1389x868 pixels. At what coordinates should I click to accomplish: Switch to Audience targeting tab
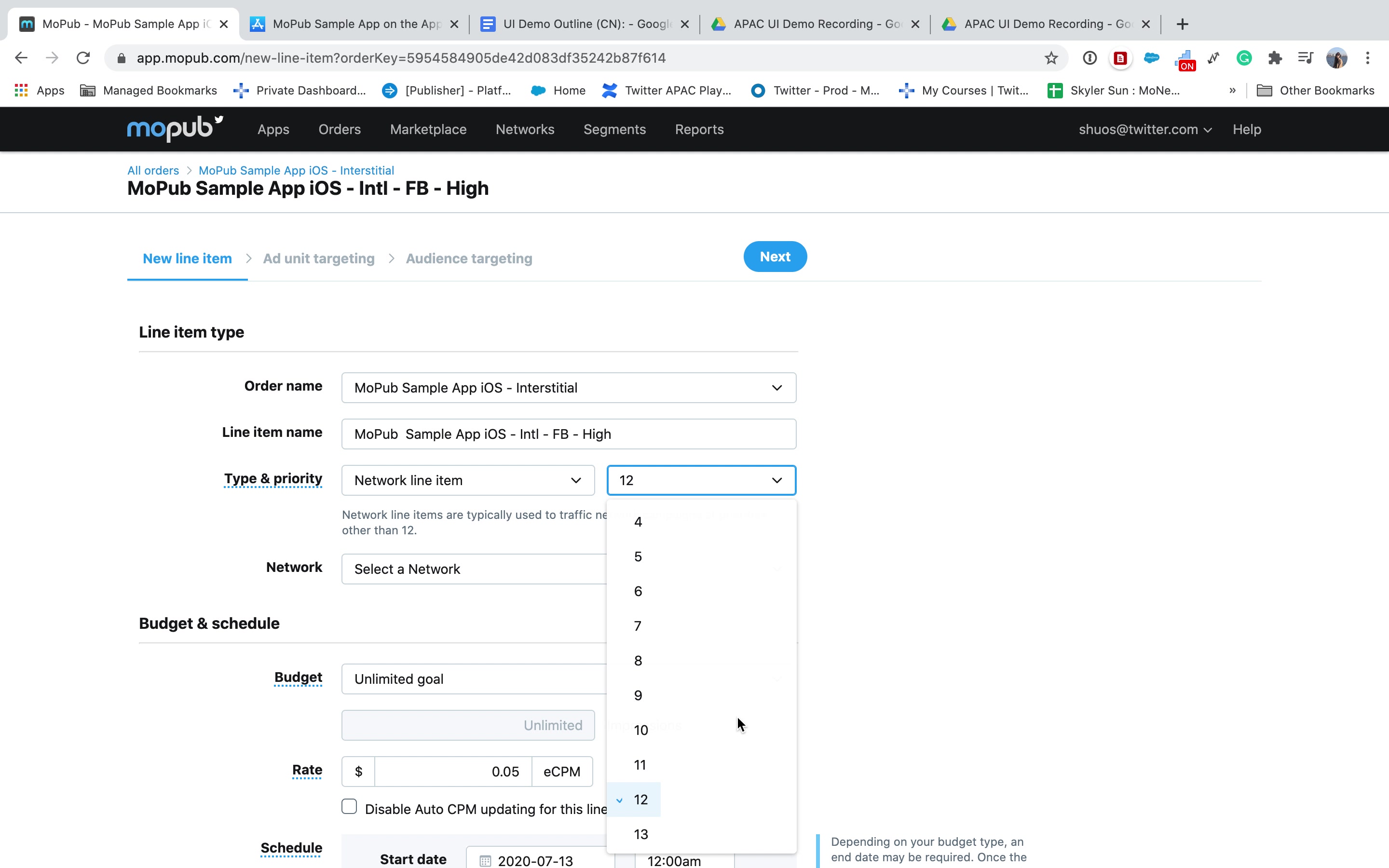[469, 258]
